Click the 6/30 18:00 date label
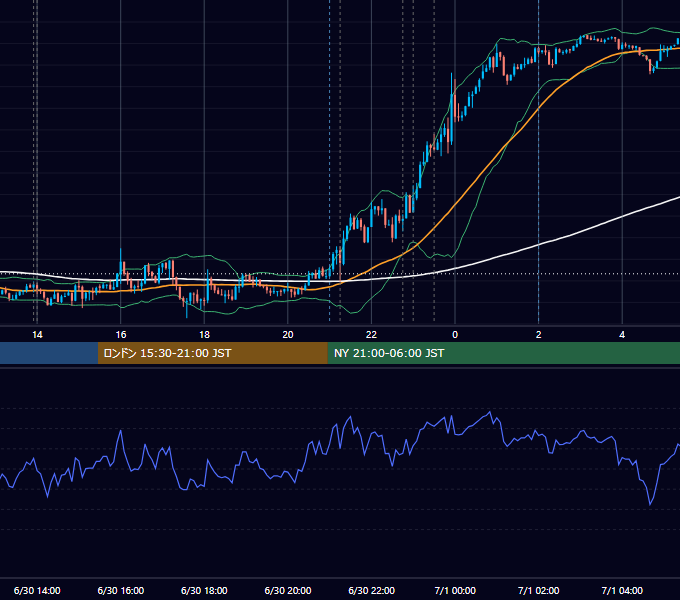 click(x=204, y=591)
